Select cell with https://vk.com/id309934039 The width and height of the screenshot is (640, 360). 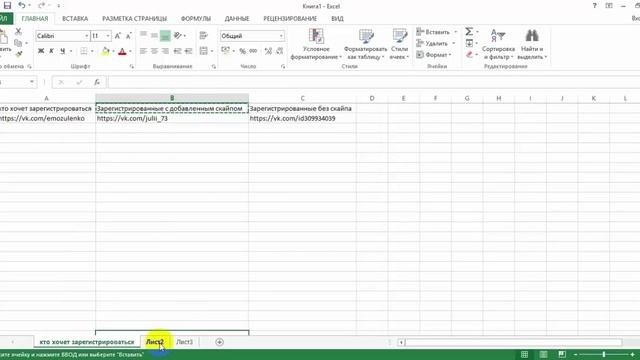point(302,118)
